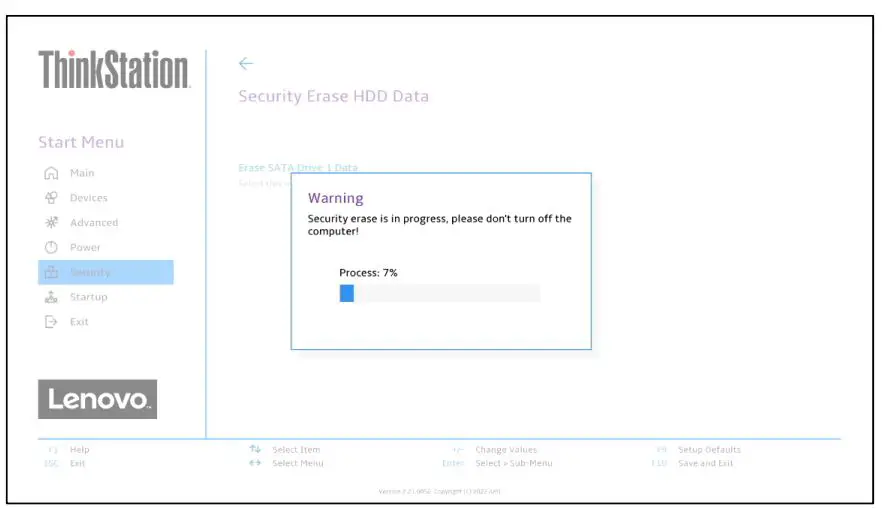Image resolution: width=894 pixels, height=519 pixels.
Task: Click the erase progress bar at 7%
Action: [x=440, y=293]
